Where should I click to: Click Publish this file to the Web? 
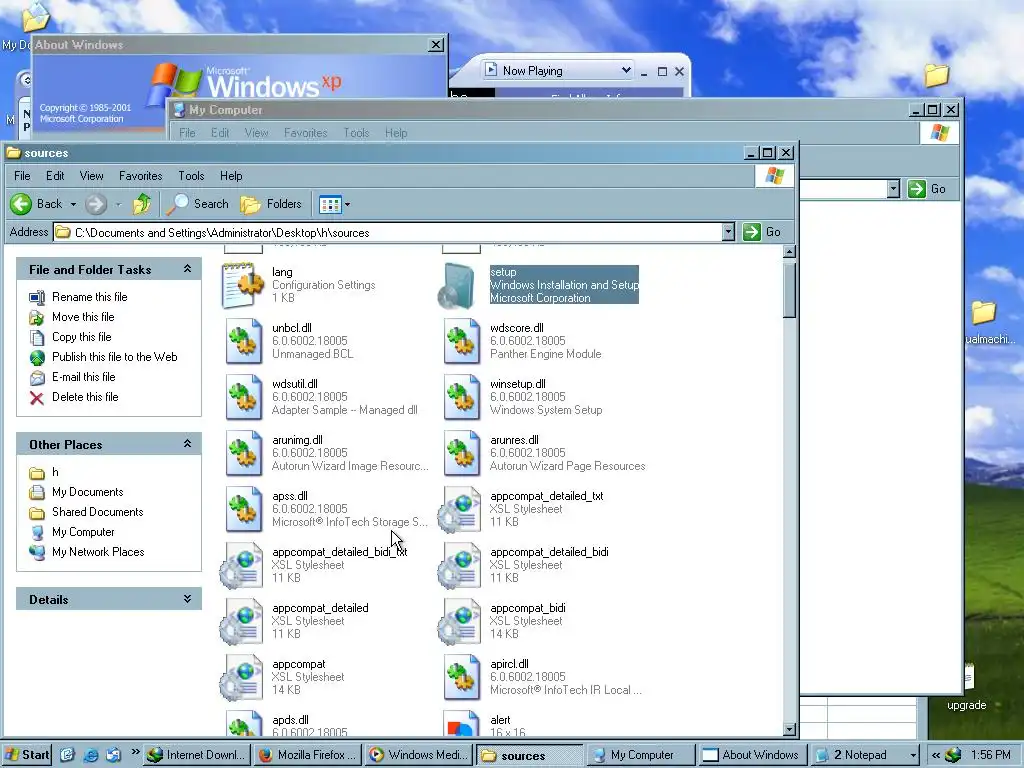click(114, 357)
